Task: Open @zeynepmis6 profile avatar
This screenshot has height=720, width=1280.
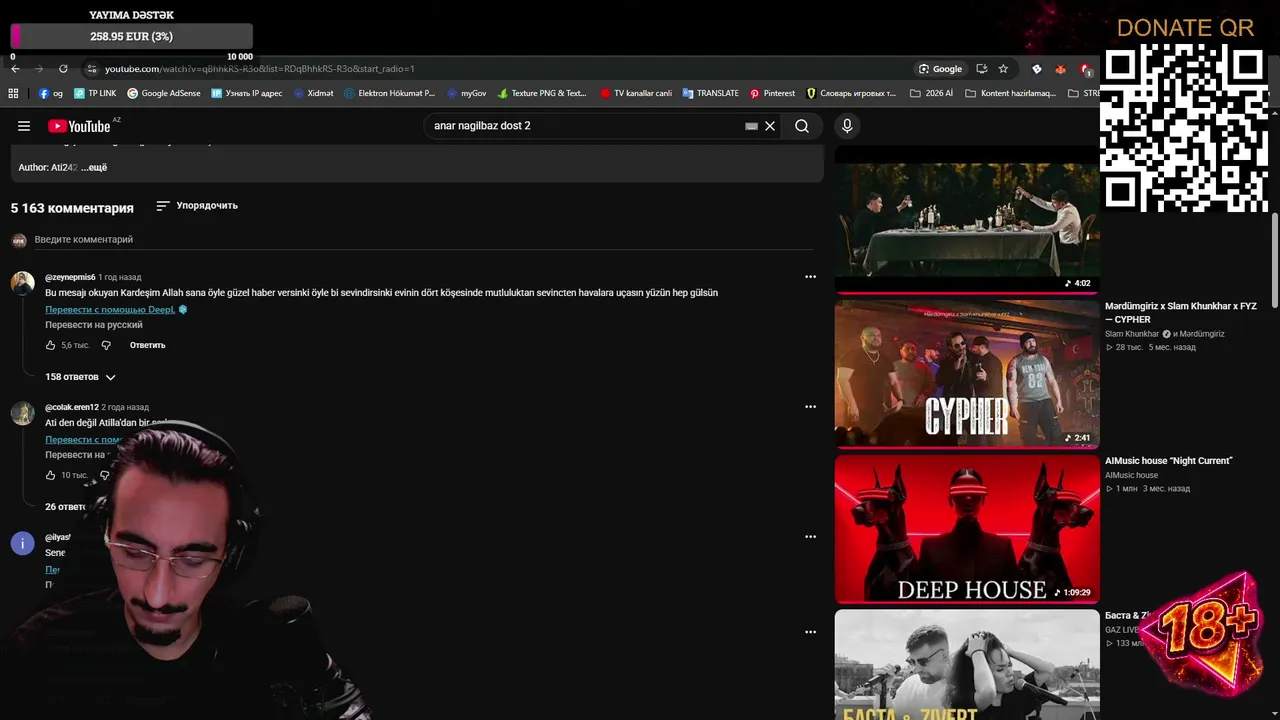Action: pos(22,282)
